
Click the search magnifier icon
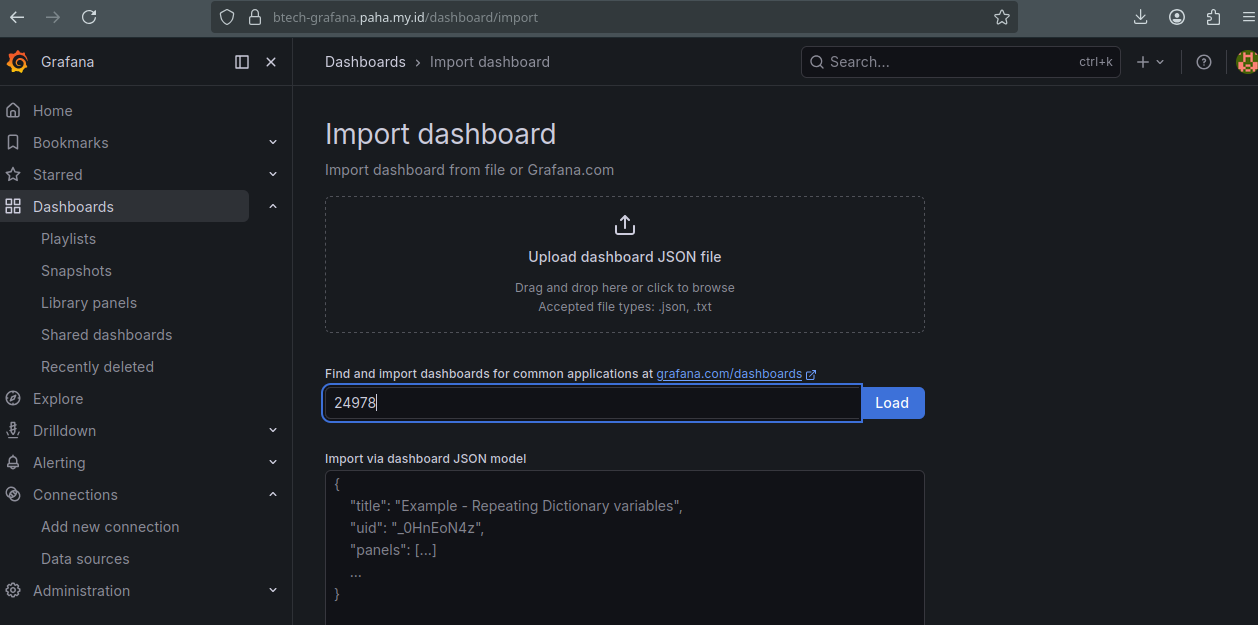pos(817,62)
